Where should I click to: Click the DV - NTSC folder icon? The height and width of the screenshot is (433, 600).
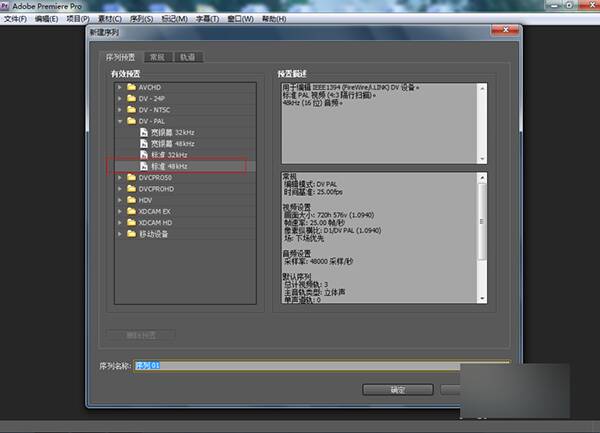point(131,109)
